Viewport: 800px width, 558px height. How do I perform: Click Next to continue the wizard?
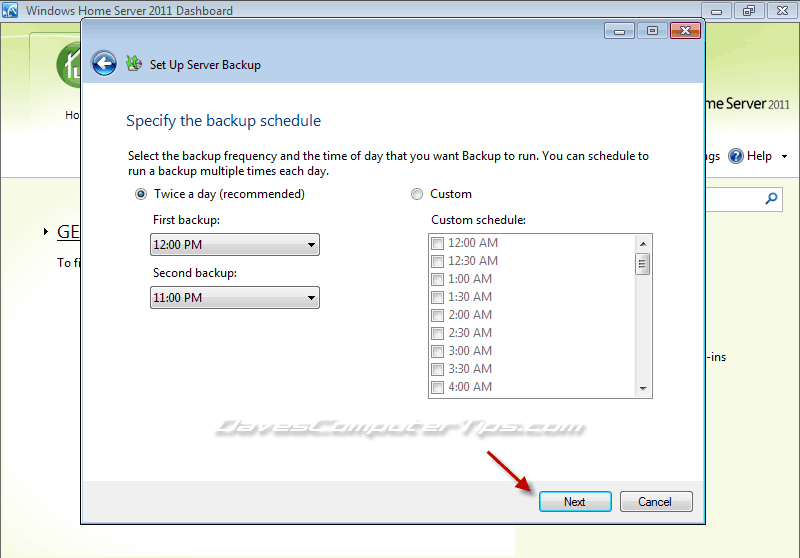tap(575, 502)
